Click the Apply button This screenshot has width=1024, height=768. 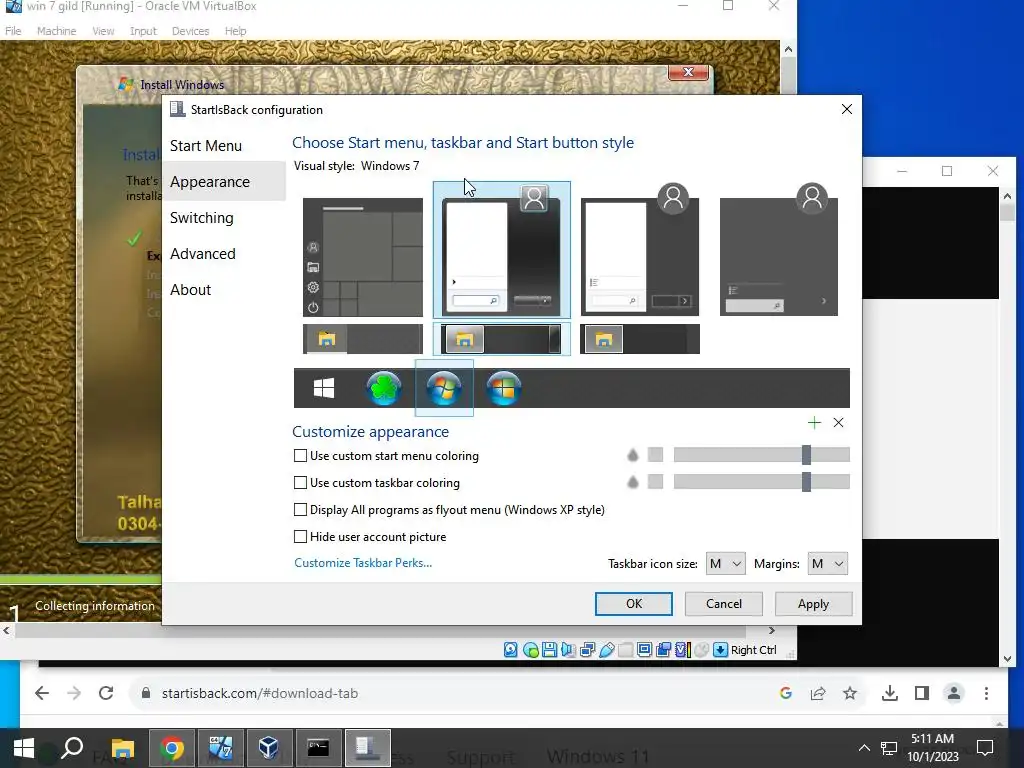tap(813, 603)
